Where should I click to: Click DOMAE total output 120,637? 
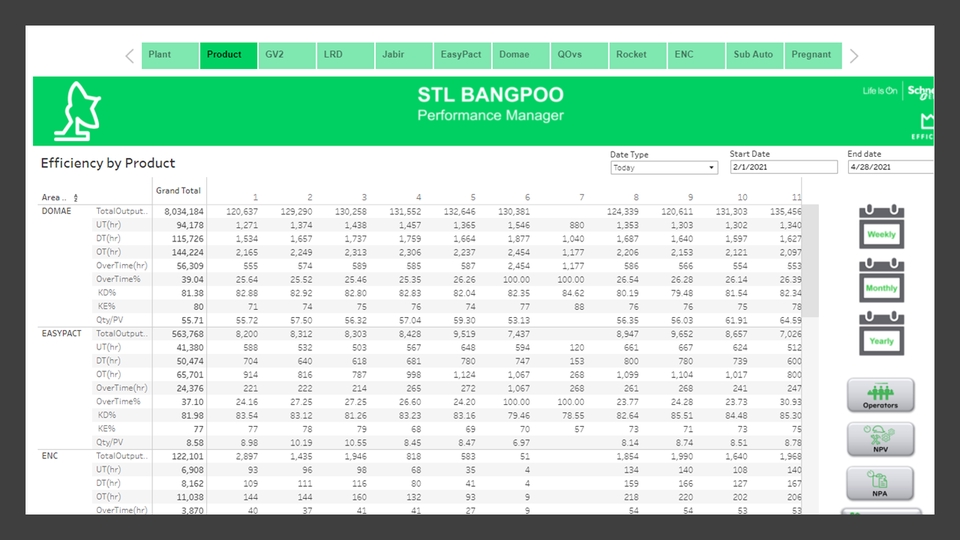click(242, 212)
